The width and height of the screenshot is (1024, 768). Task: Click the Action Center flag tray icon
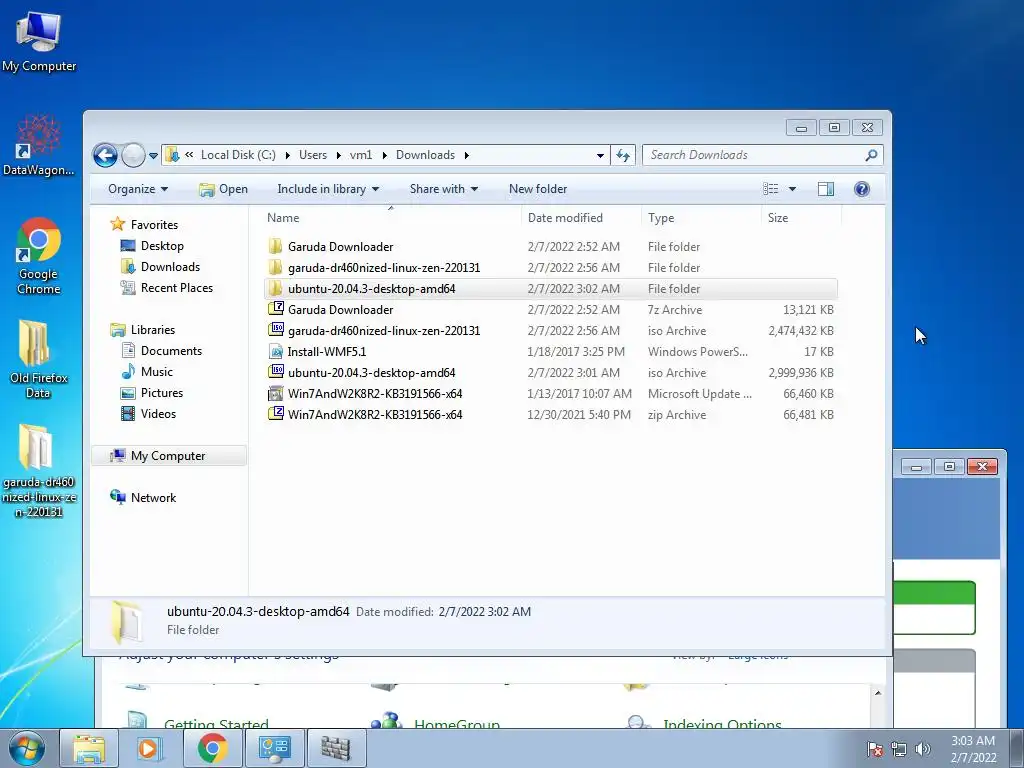[874, 749]
